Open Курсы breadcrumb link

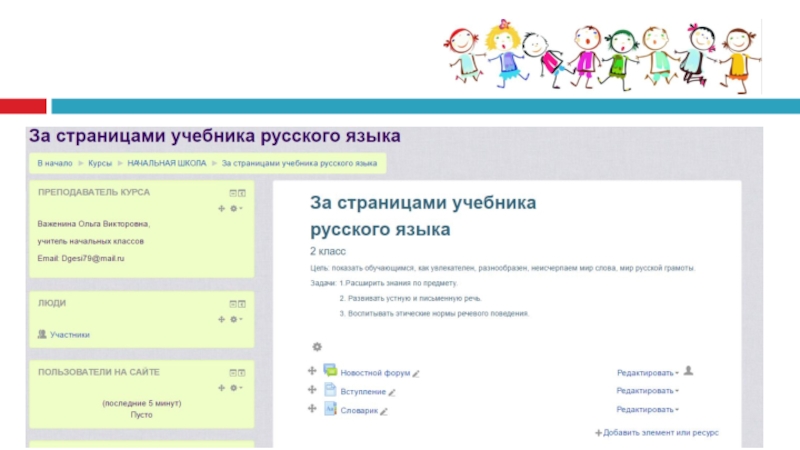[x=99, y=163]
